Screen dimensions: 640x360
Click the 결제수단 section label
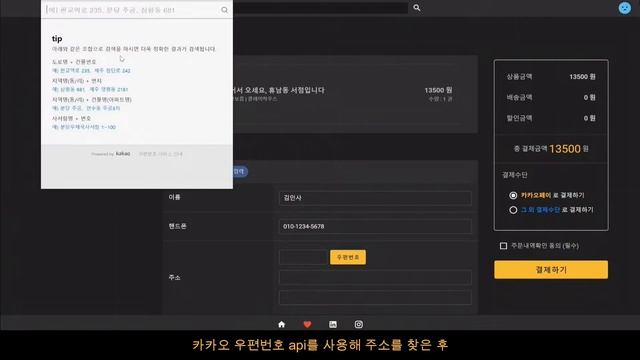pyautogui.click(x=515, y=175)
